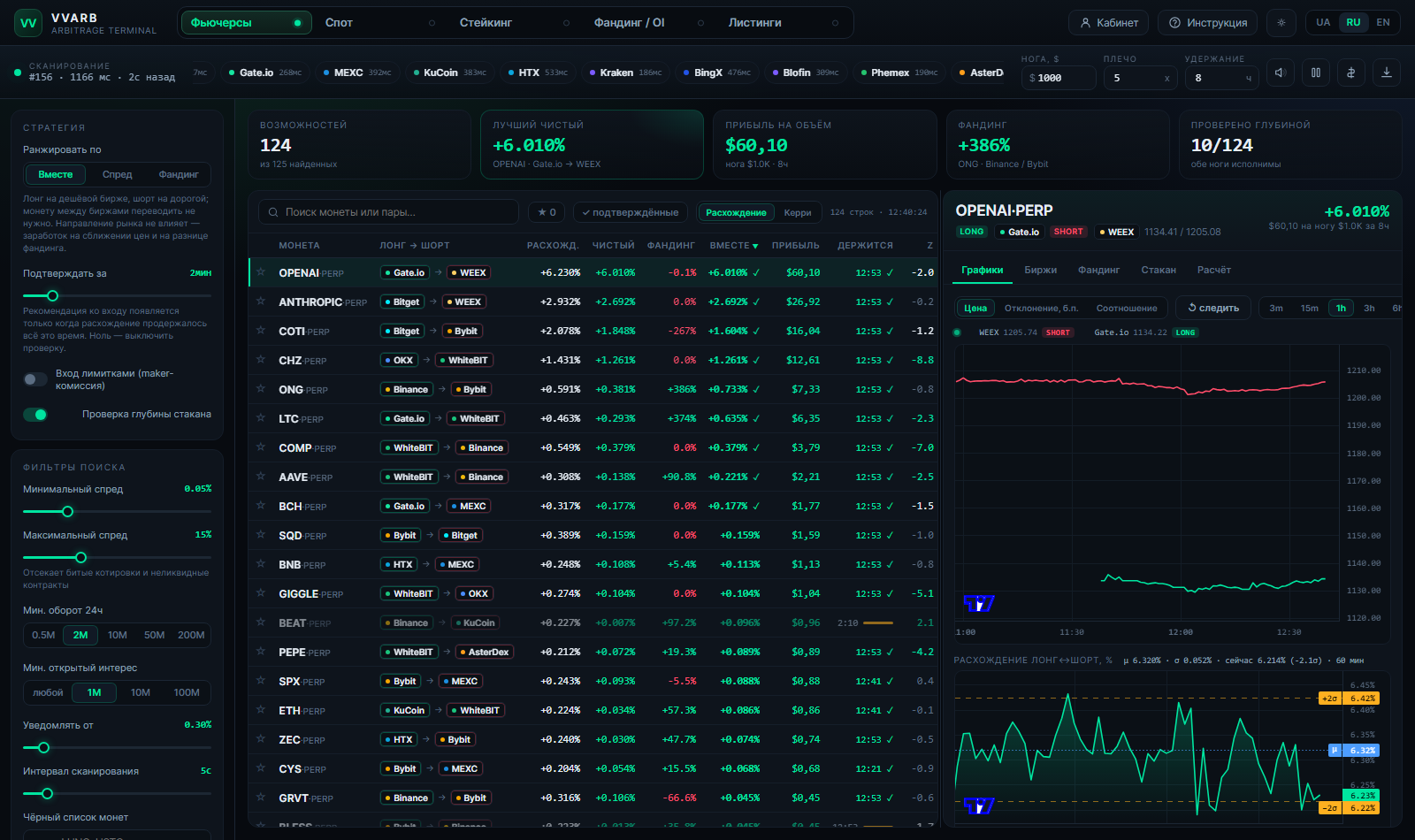This screenshot has height=840, width=1415.
Task: Disable the order book depth check toggle
Action: (x=35, y=415)
